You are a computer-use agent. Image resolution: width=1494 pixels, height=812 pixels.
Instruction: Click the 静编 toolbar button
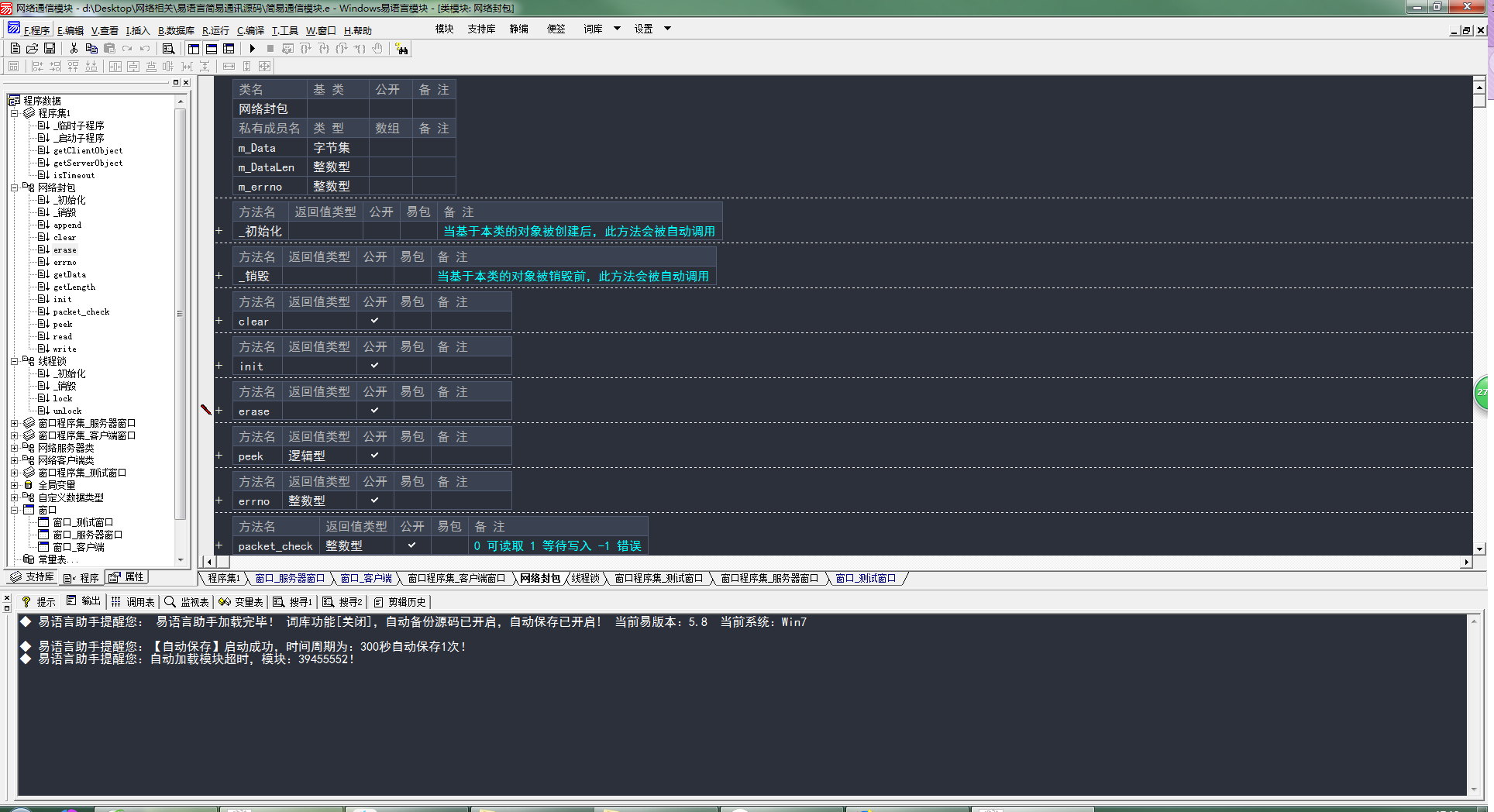pyautogui.click(x=518, y=29)
